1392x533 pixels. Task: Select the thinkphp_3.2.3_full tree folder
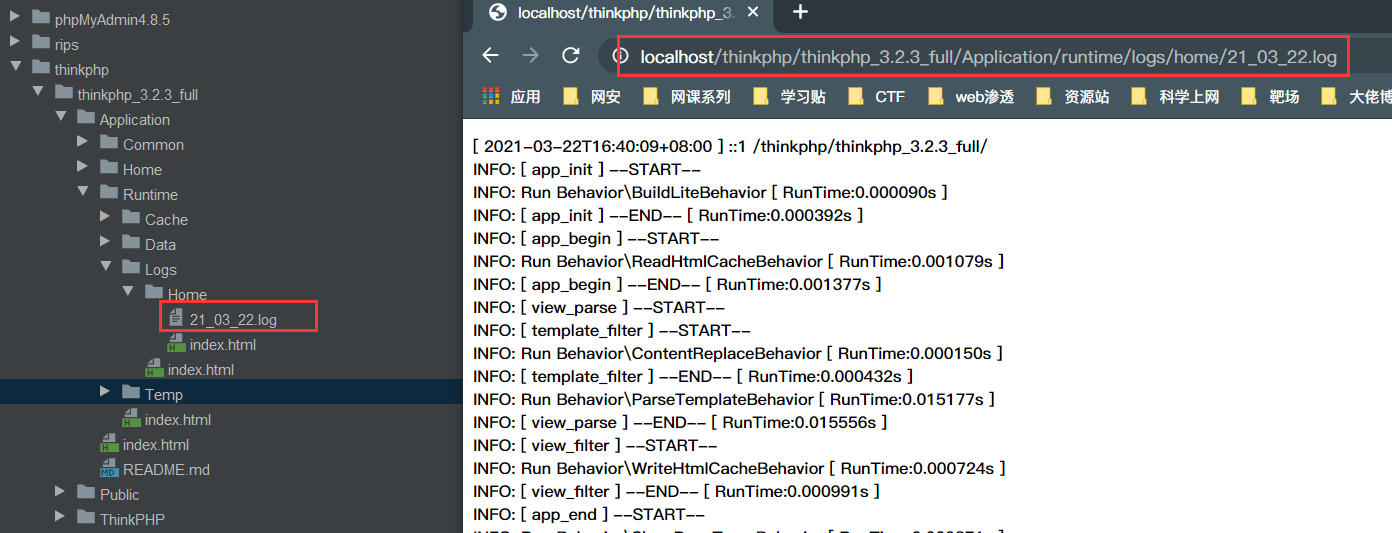(x=137, y=94)
